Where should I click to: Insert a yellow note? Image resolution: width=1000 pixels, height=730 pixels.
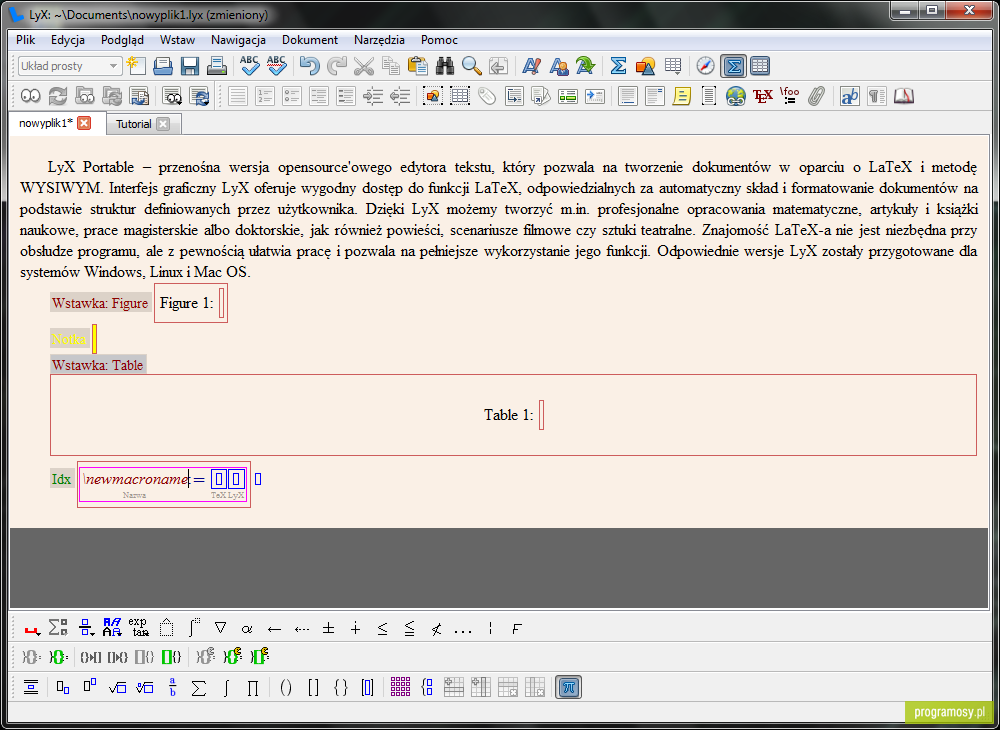point(681,96)
